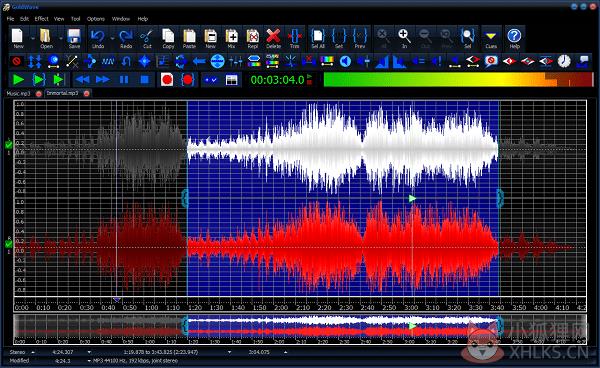Click the blue cue marker on the timeline

coord(117,300)
